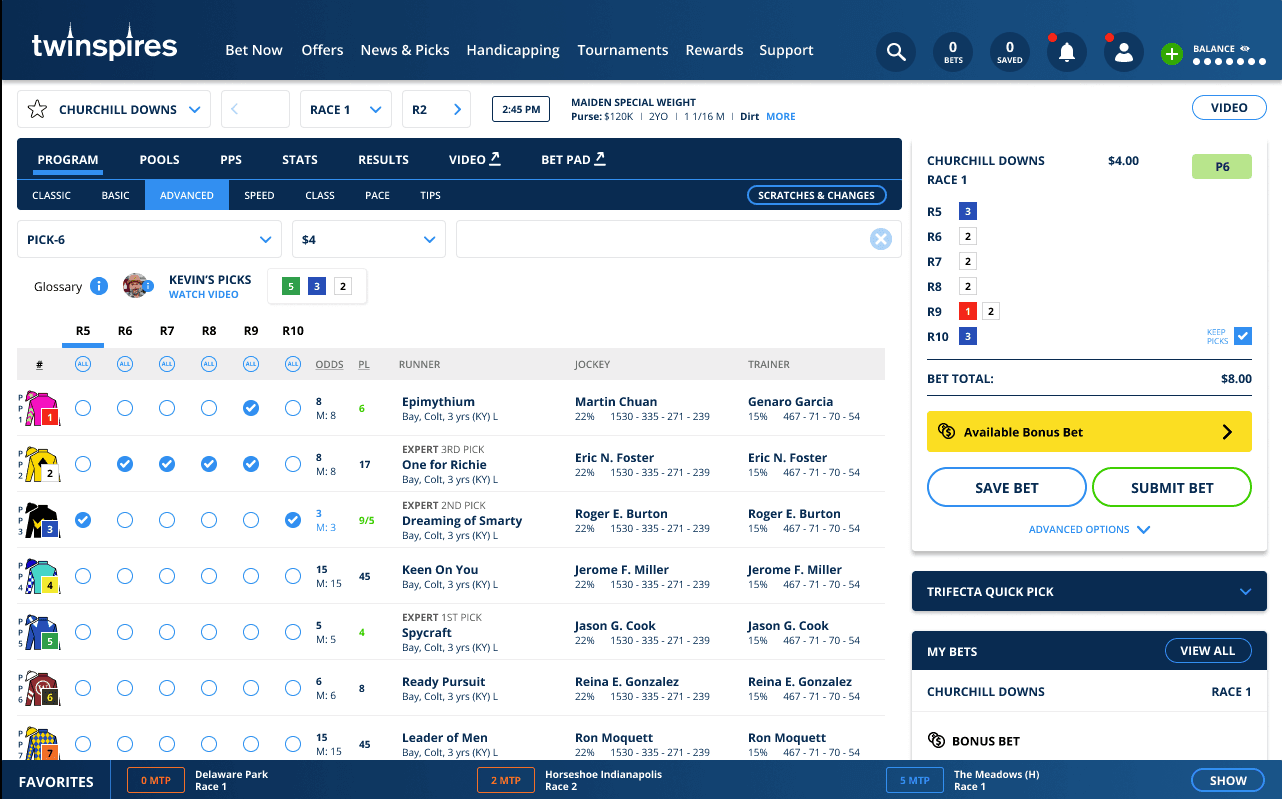
Task: Deselect Dreaming of Smarty in R5
Action: coord(83,520)
